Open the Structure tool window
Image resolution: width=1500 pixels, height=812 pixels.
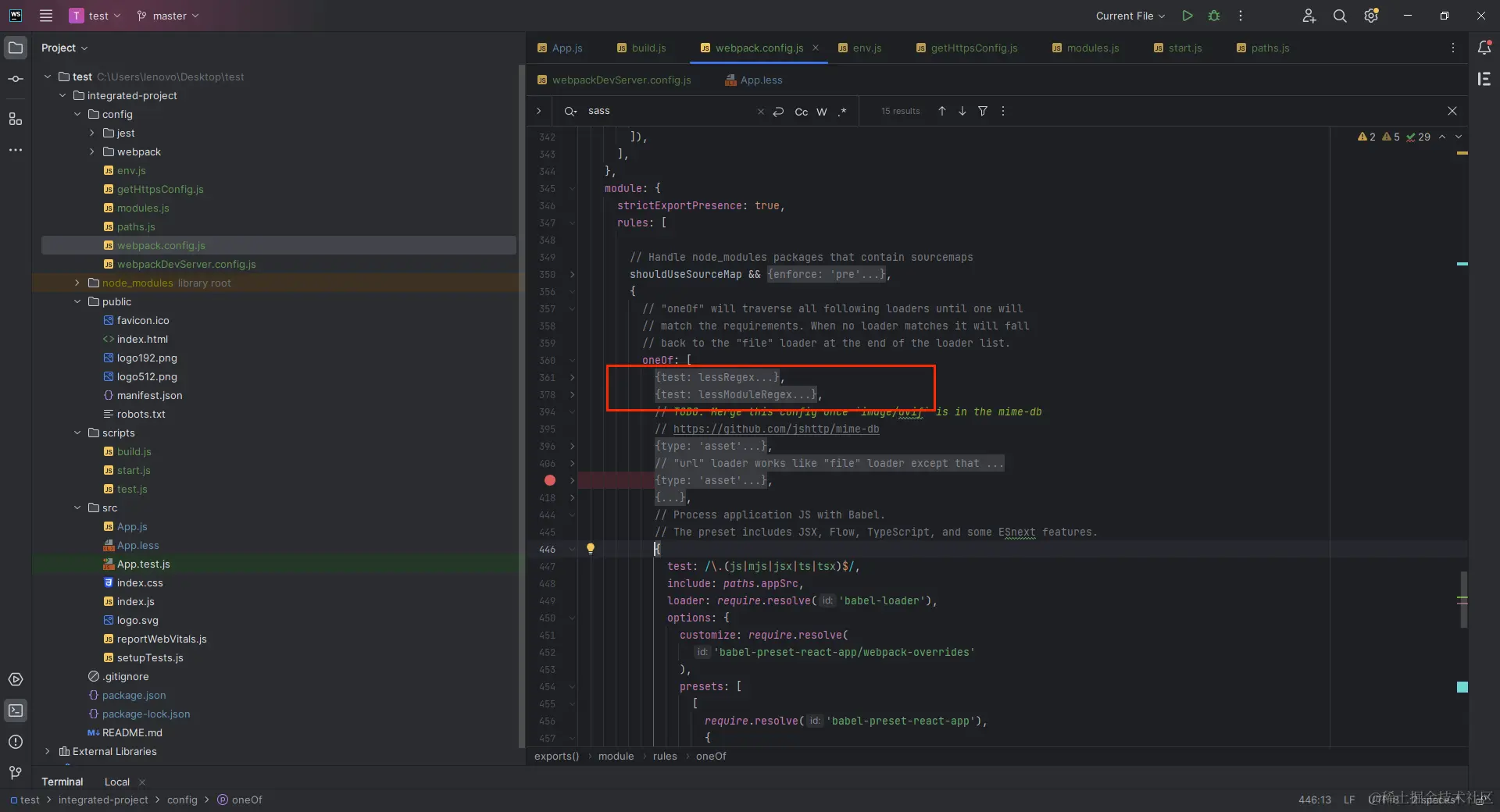pyautogui.click(x=16, y=119)
